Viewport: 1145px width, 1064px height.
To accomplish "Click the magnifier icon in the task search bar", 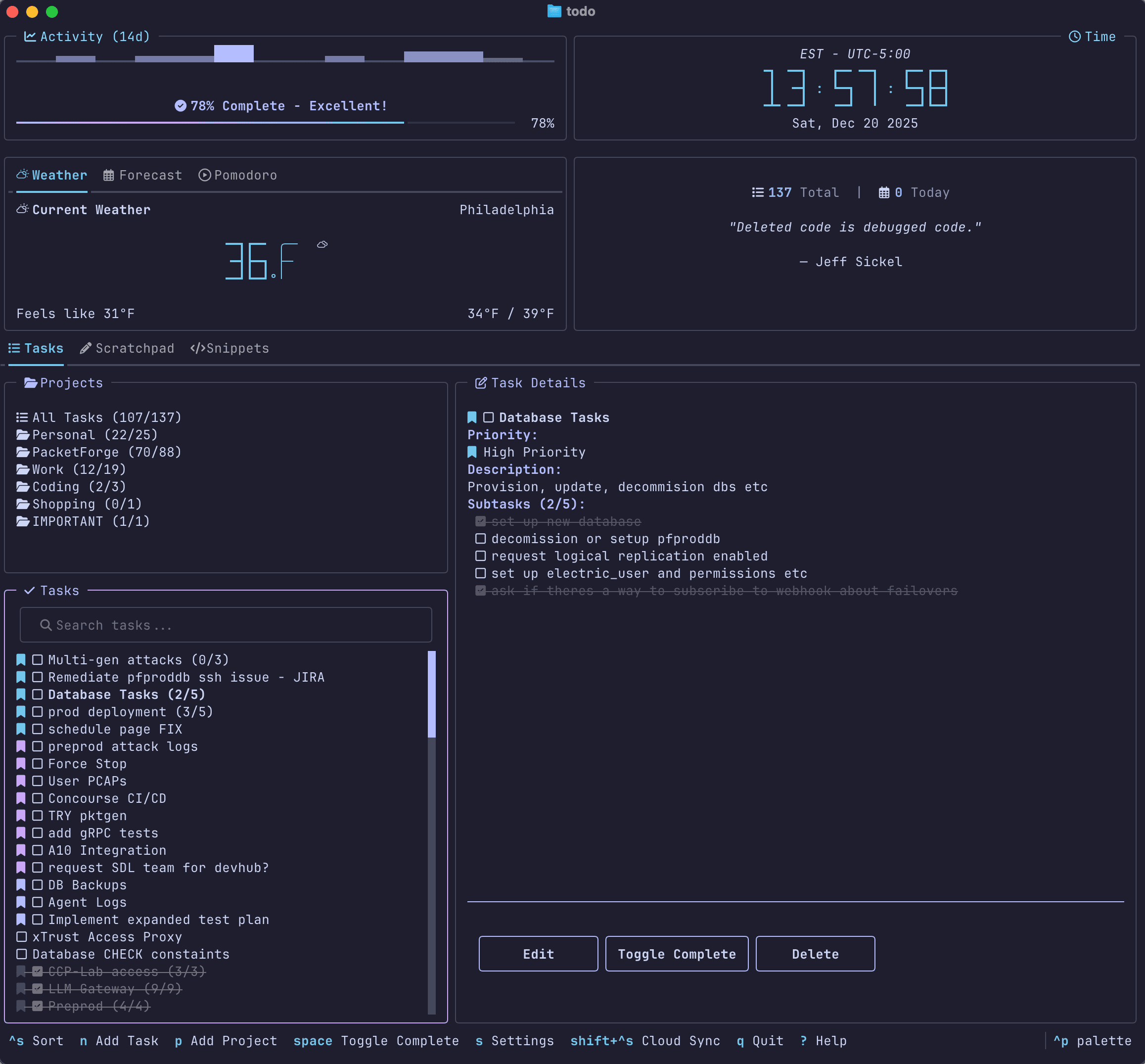I will tap(46, 625).
